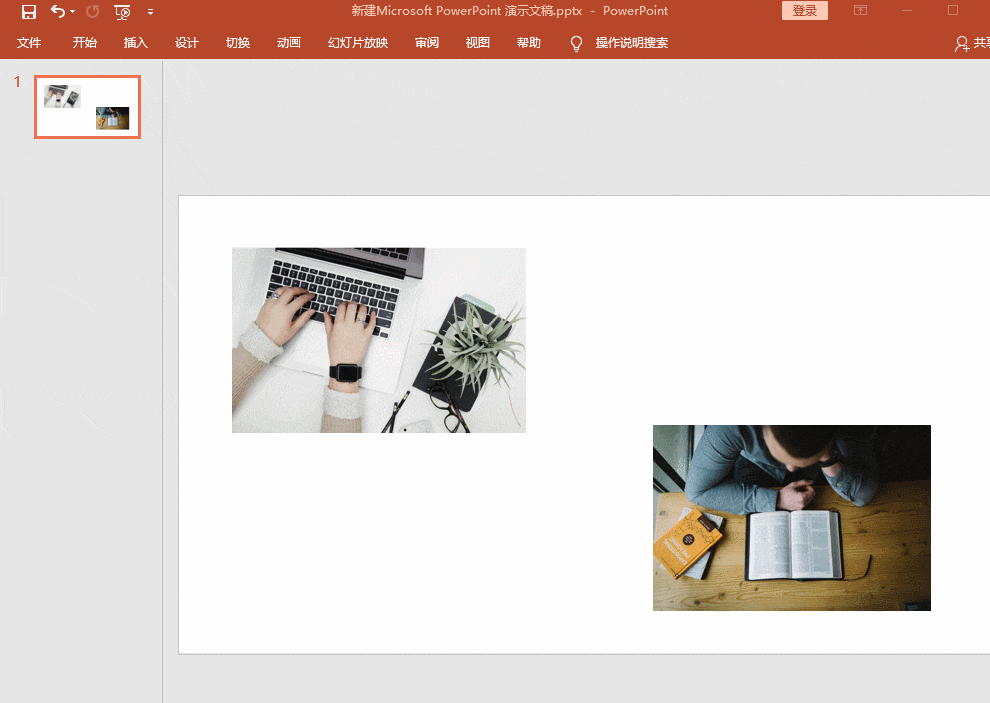Screen dimensions: 990x703
Task: Switch to the 视图 tab
Action: pyautogui.click(x=478, y=42)
